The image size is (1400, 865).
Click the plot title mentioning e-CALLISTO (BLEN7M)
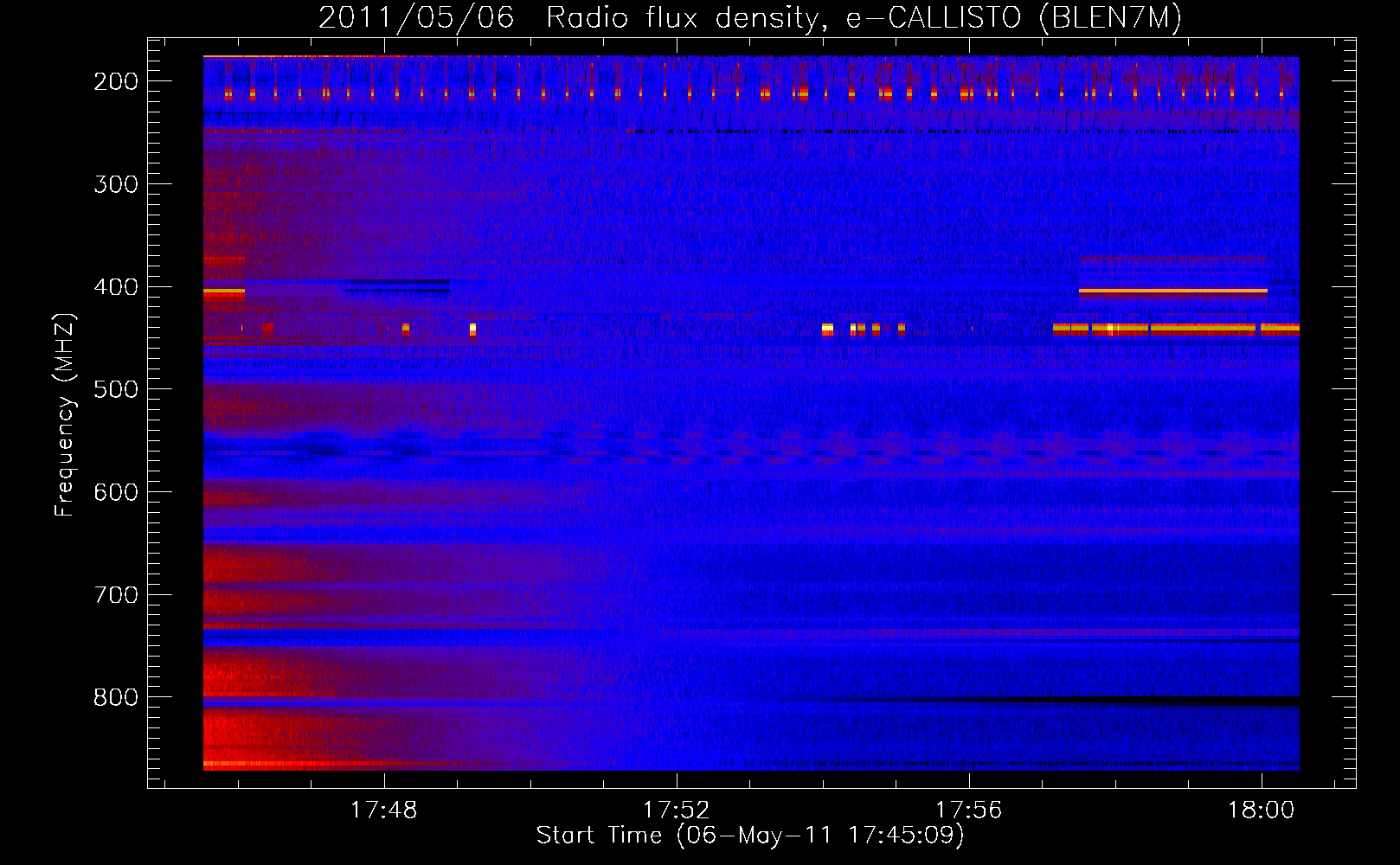750,18
